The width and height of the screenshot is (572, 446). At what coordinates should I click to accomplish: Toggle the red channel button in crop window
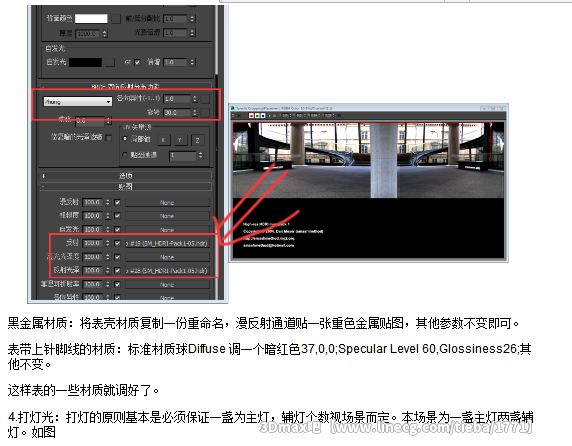click(251, 116)
